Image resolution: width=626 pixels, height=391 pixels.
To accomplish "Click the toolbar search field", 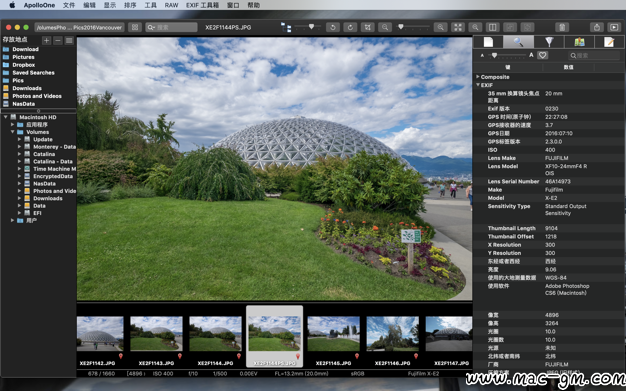I will point(171,27).
